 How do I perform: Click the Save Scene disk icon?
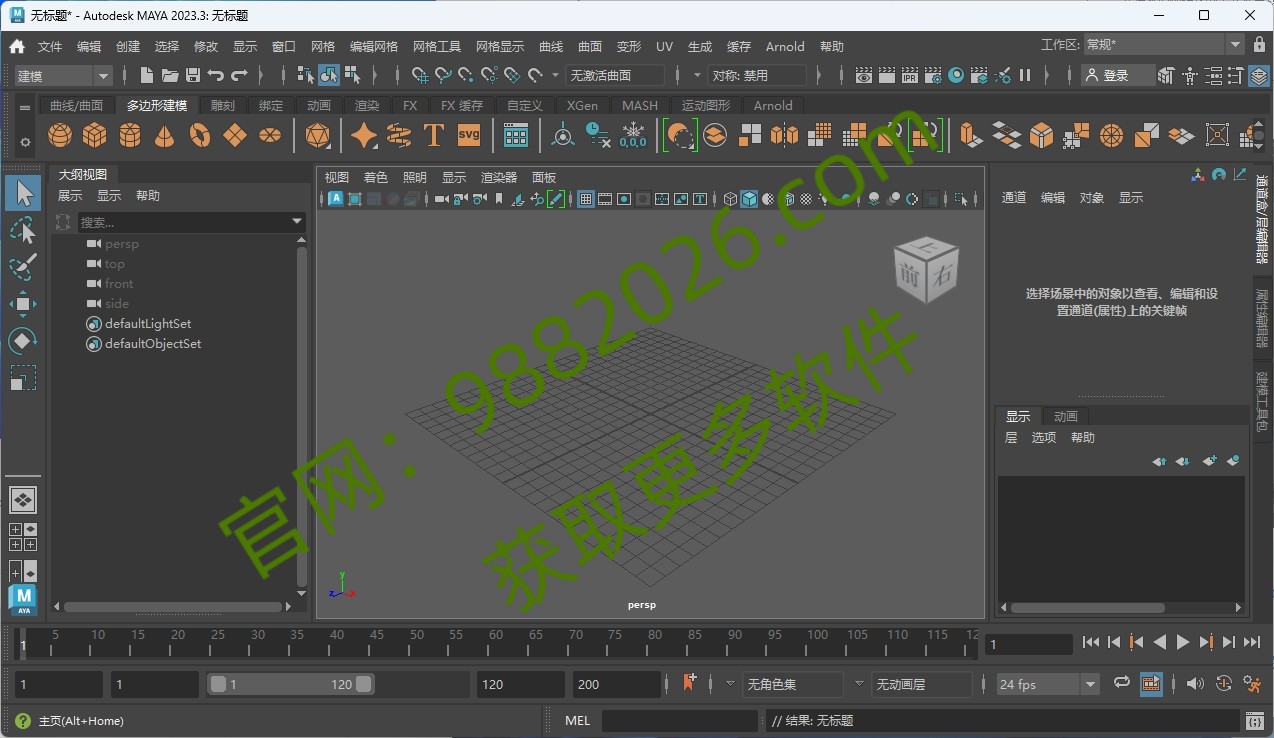tap(193, 75)
